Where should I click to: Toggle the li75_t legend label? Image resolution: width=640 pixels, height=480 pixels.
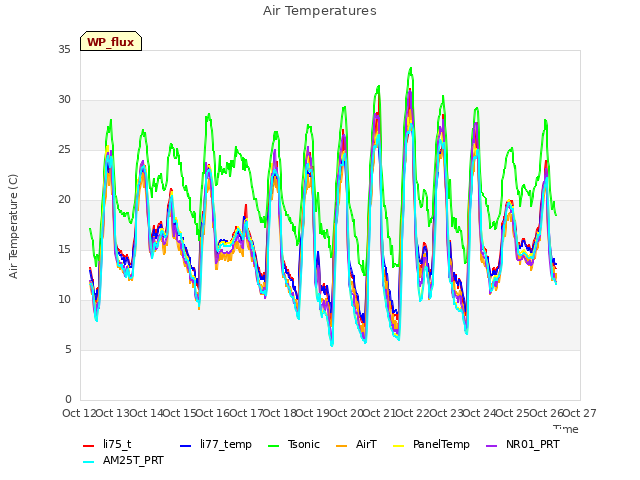pyautogui.click(x=117, y=444)
